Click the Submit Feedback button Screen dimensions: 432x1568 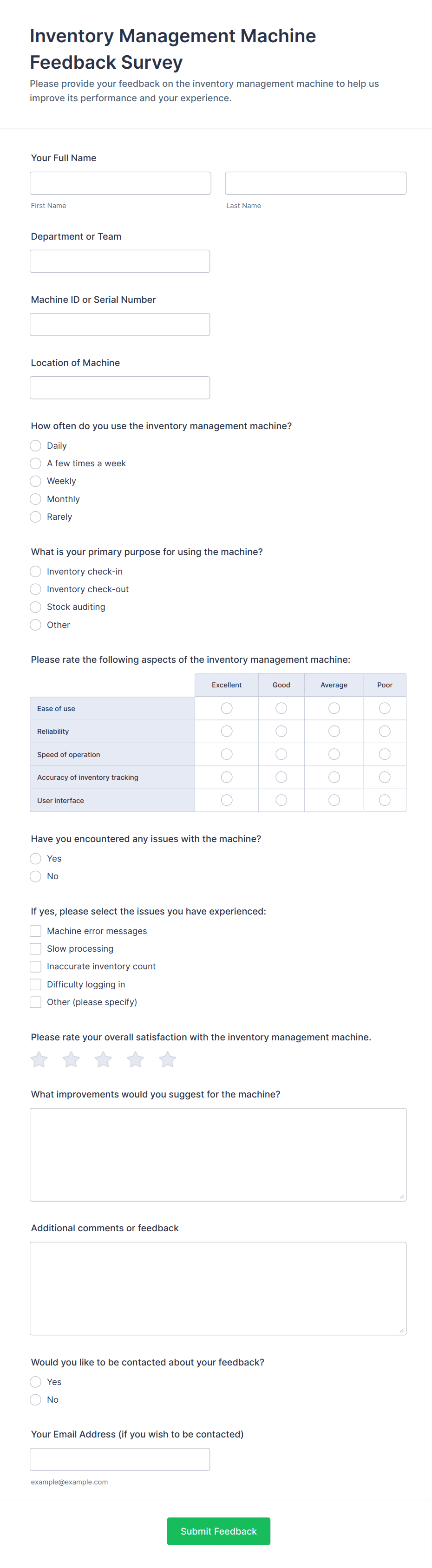[218, 1531]
